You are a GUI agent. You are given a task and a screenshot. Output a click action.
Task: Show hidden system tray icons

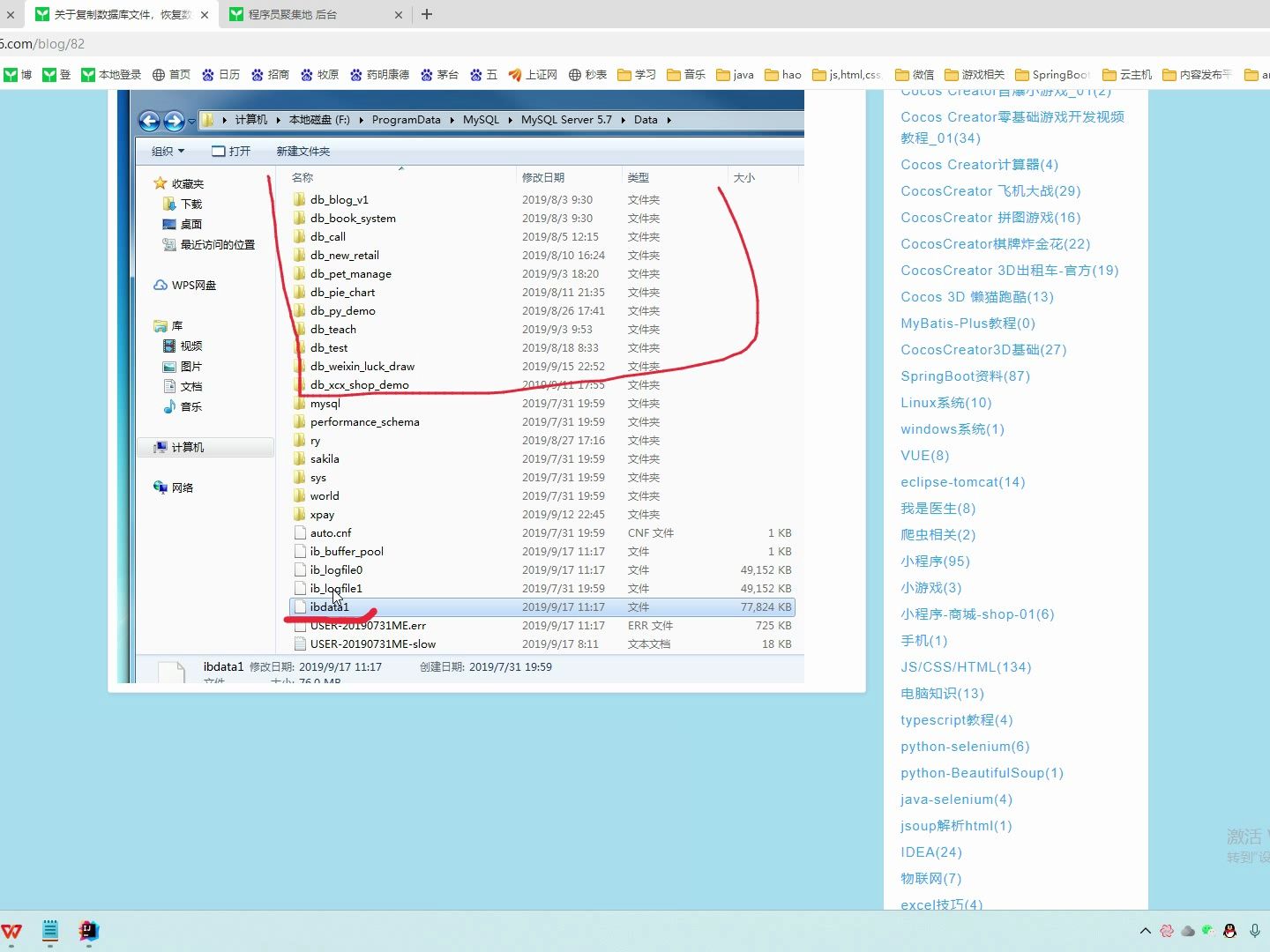point(1145,931)
